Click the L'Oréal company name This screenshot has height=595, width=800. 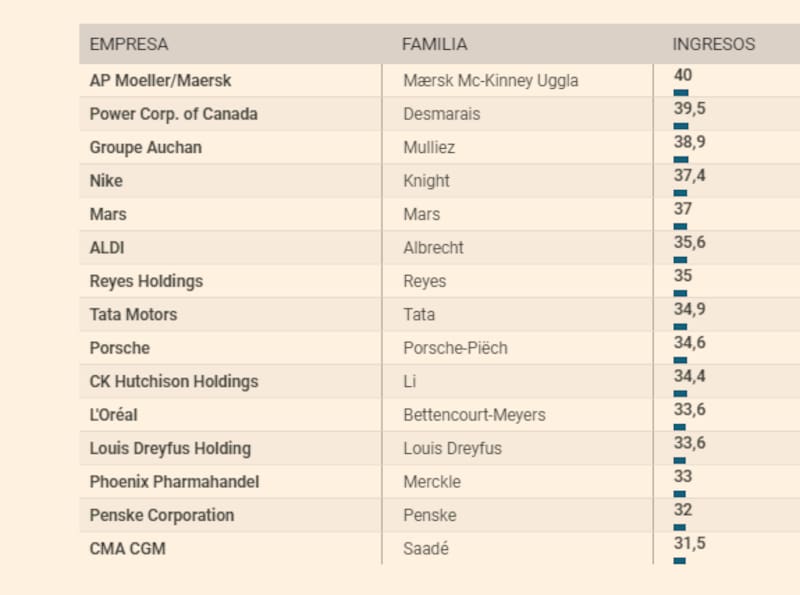pos(113,414)
